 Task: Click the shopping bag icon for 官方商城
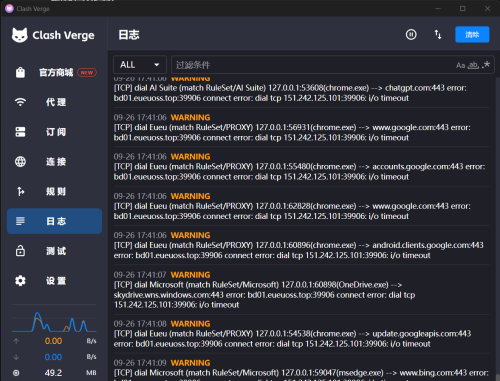click(x=20, y=72)
